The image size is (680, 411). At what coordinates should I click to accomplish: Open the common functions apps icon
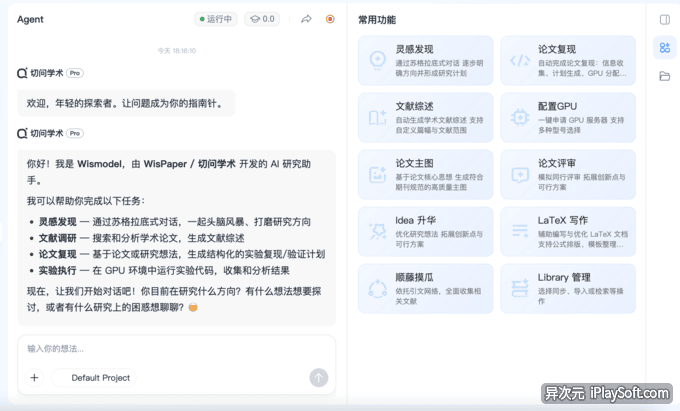pyautogui.click(x=664, y=48)
